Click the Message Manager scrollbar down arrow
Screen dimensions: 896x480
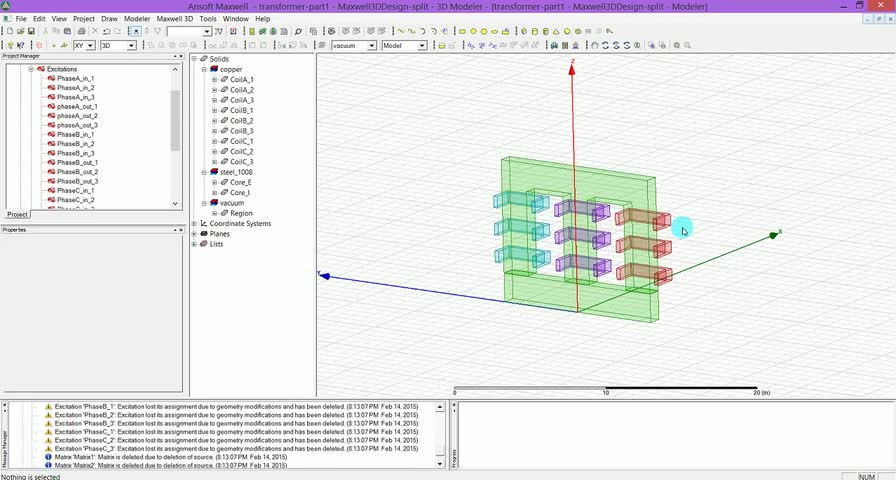pos(440,465)
